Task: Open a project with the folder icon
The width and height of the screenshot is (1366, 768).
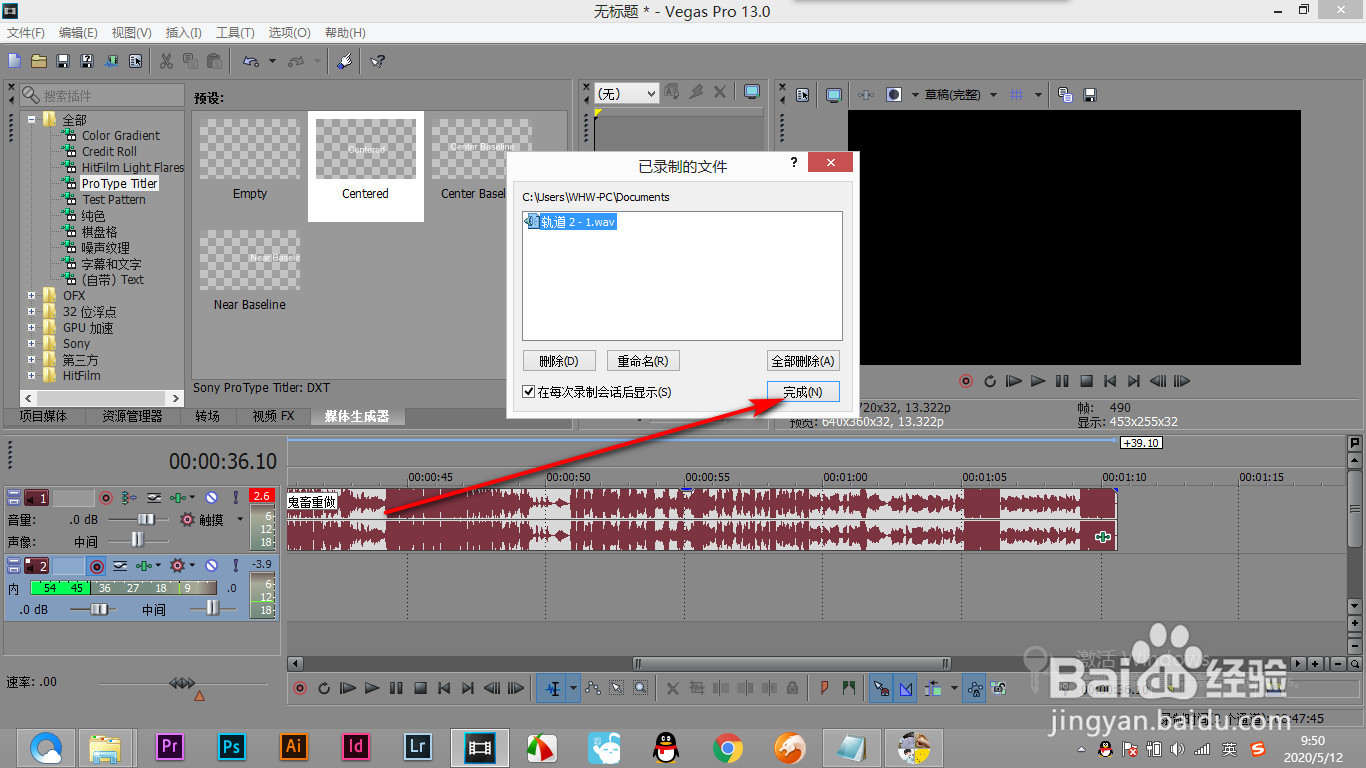Action: (39, 61)
